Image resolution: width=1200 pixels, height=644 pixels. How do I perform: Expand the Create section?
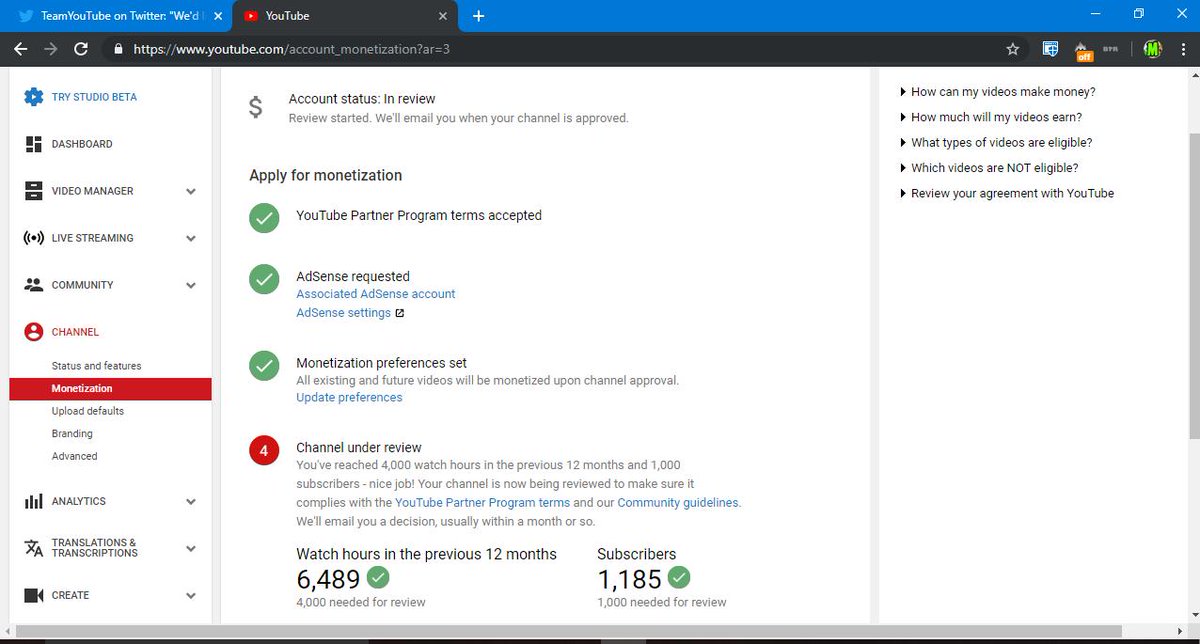point(191,595)
